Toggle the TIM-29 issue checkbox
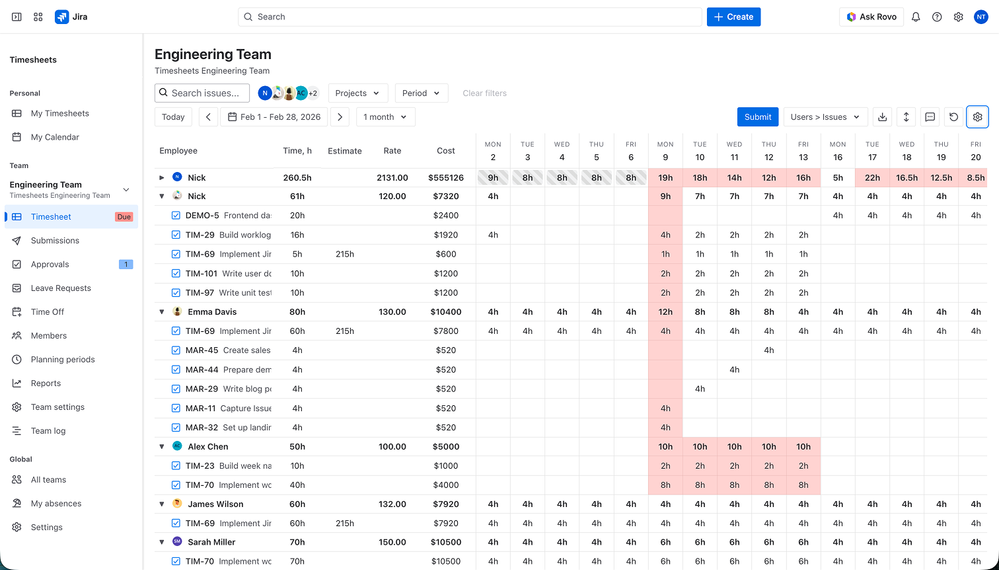 [x=176, y=235]
